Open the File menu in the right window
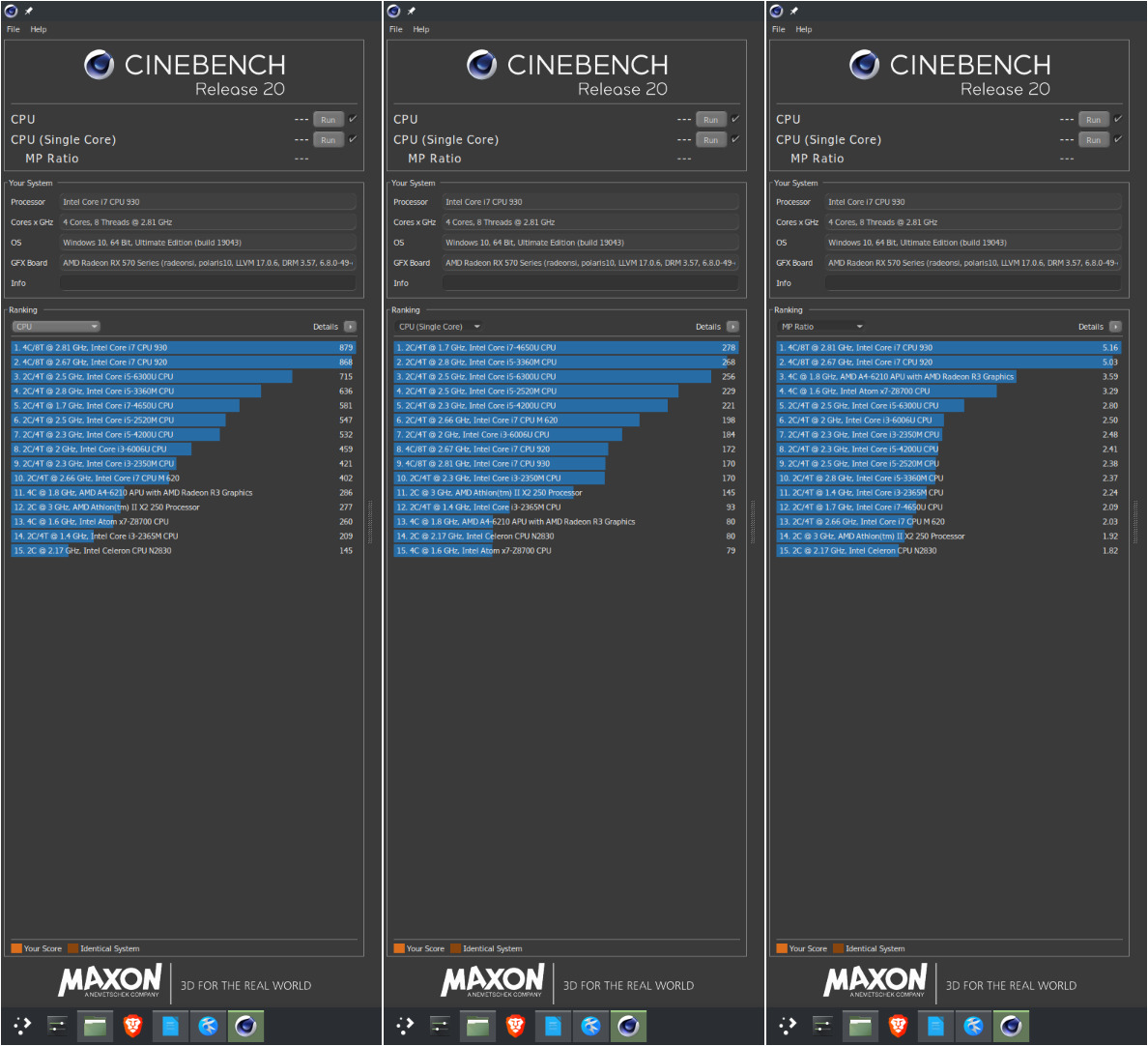Screen dimensions: 1148x1046 [778, 29]
